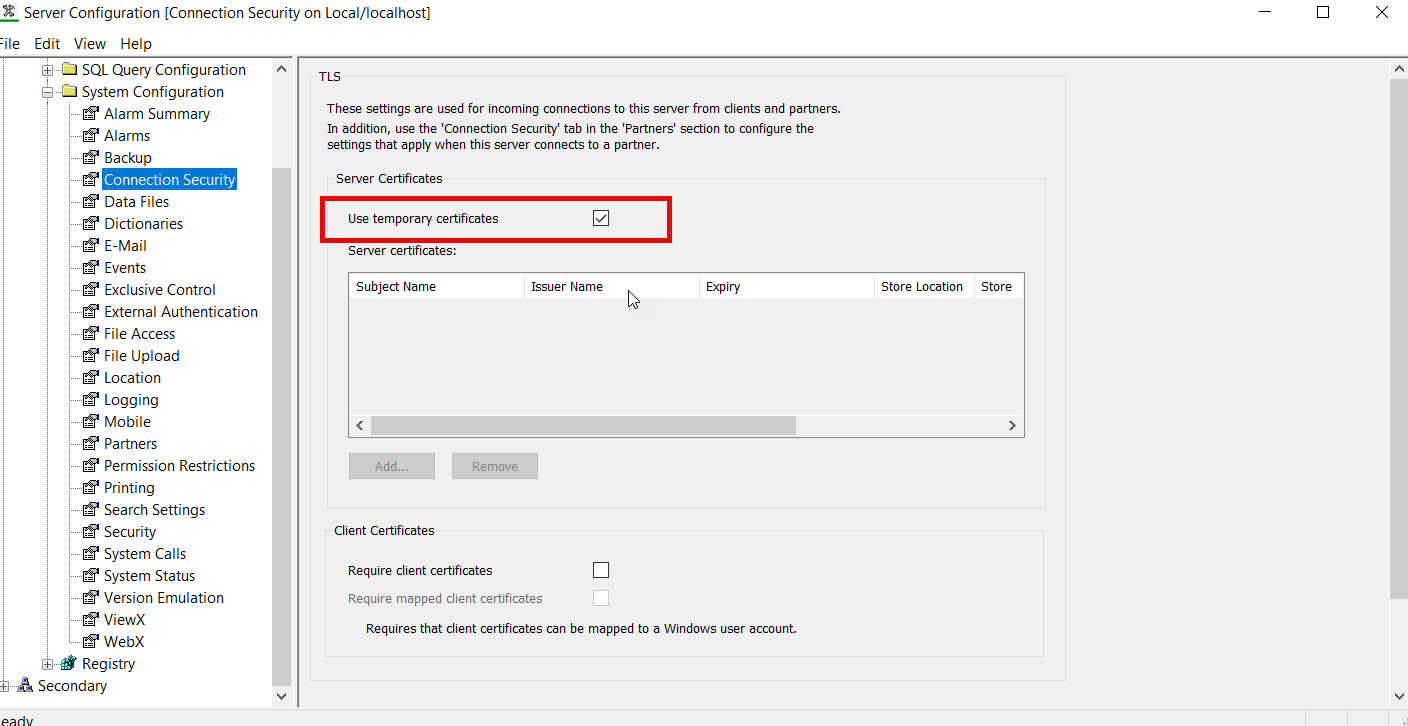Image resolution: width=1408 pixels, height=726 pixels.
Task: Click the Permission Restrictions item icon
Action: [x=90, y=466]
